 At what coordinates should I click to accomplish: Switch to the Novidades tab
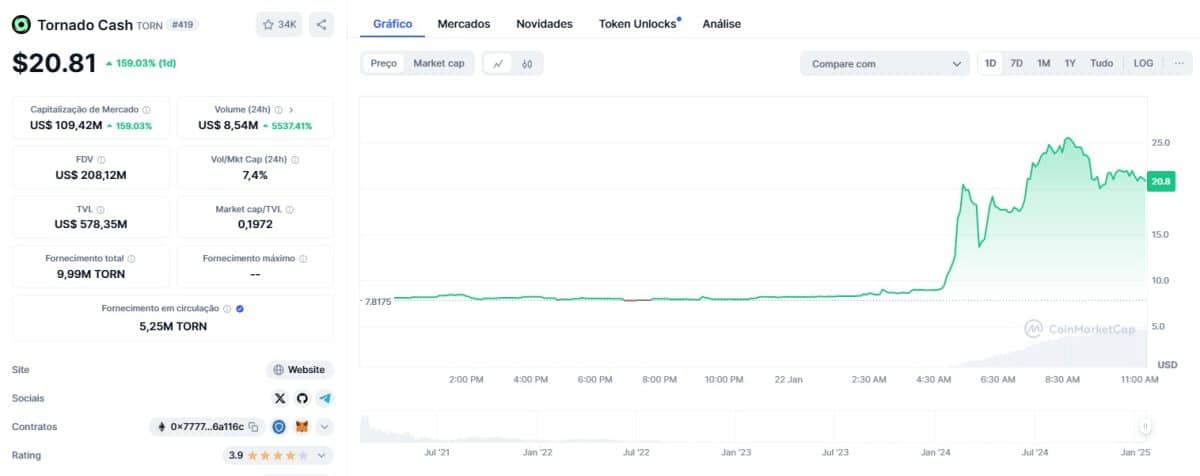544,23
